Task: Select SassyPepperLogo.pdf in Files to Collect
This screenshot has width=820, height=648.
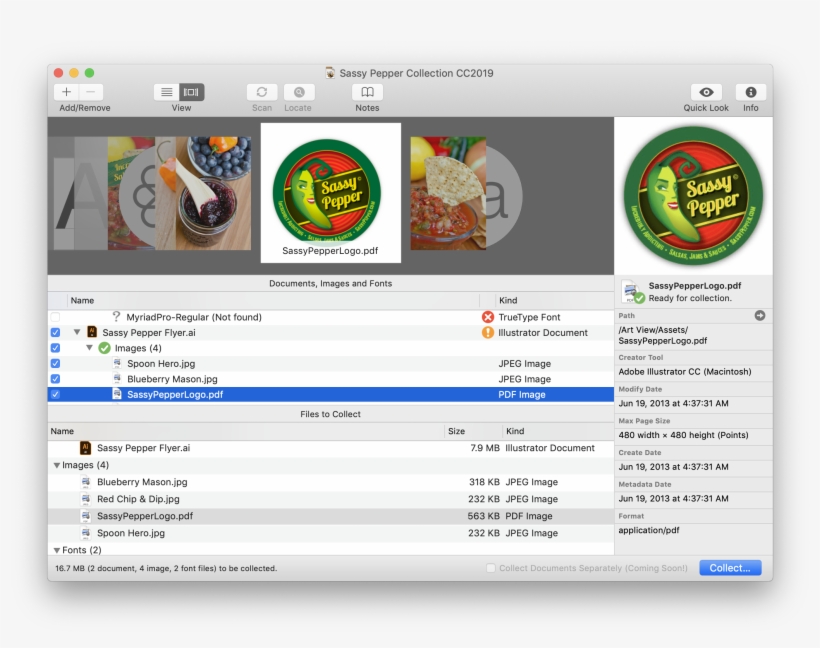Action: click(x=331, y=516)
